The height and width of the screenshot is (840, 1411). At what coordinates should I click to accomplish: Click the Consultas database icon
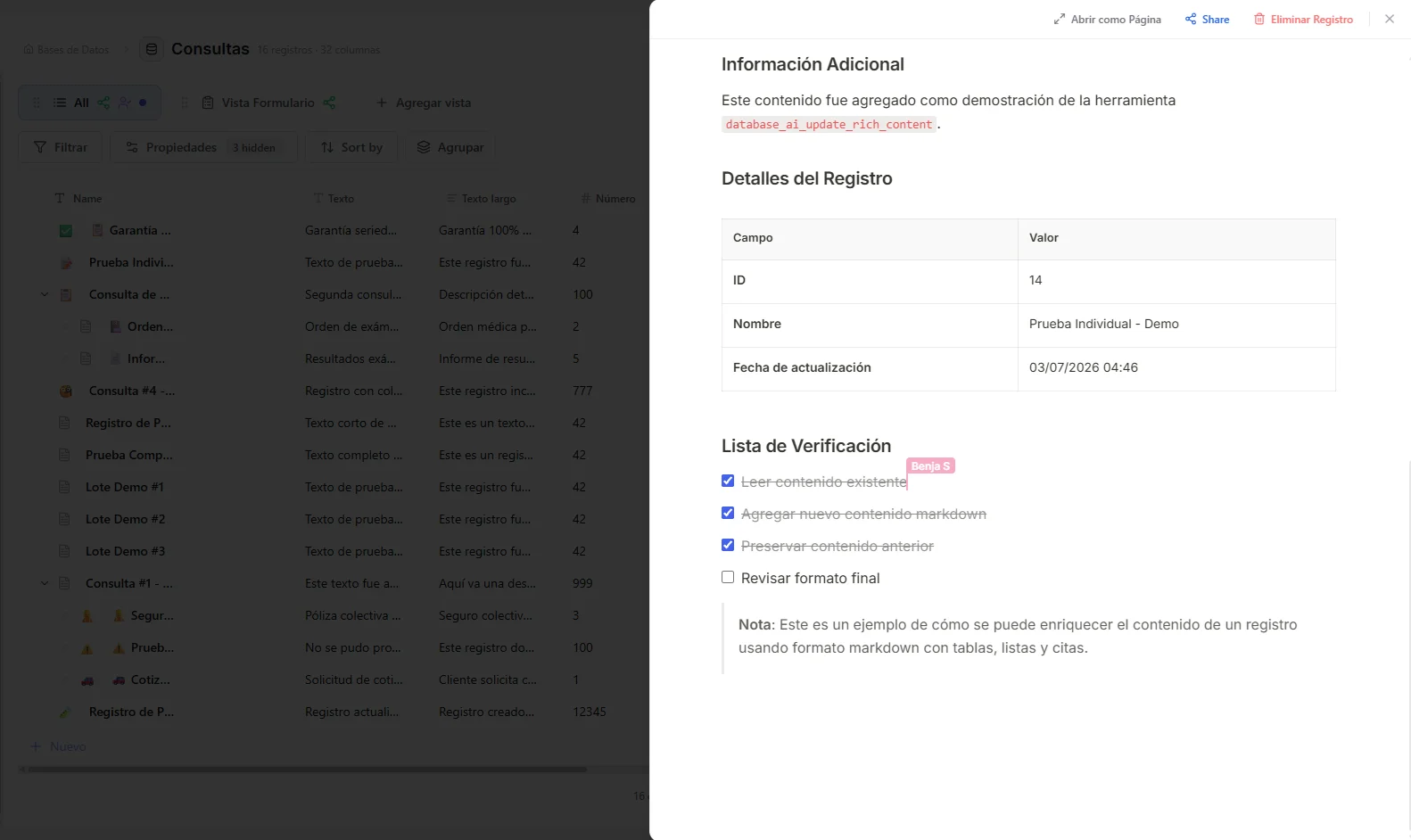click(x=152, y=49)
